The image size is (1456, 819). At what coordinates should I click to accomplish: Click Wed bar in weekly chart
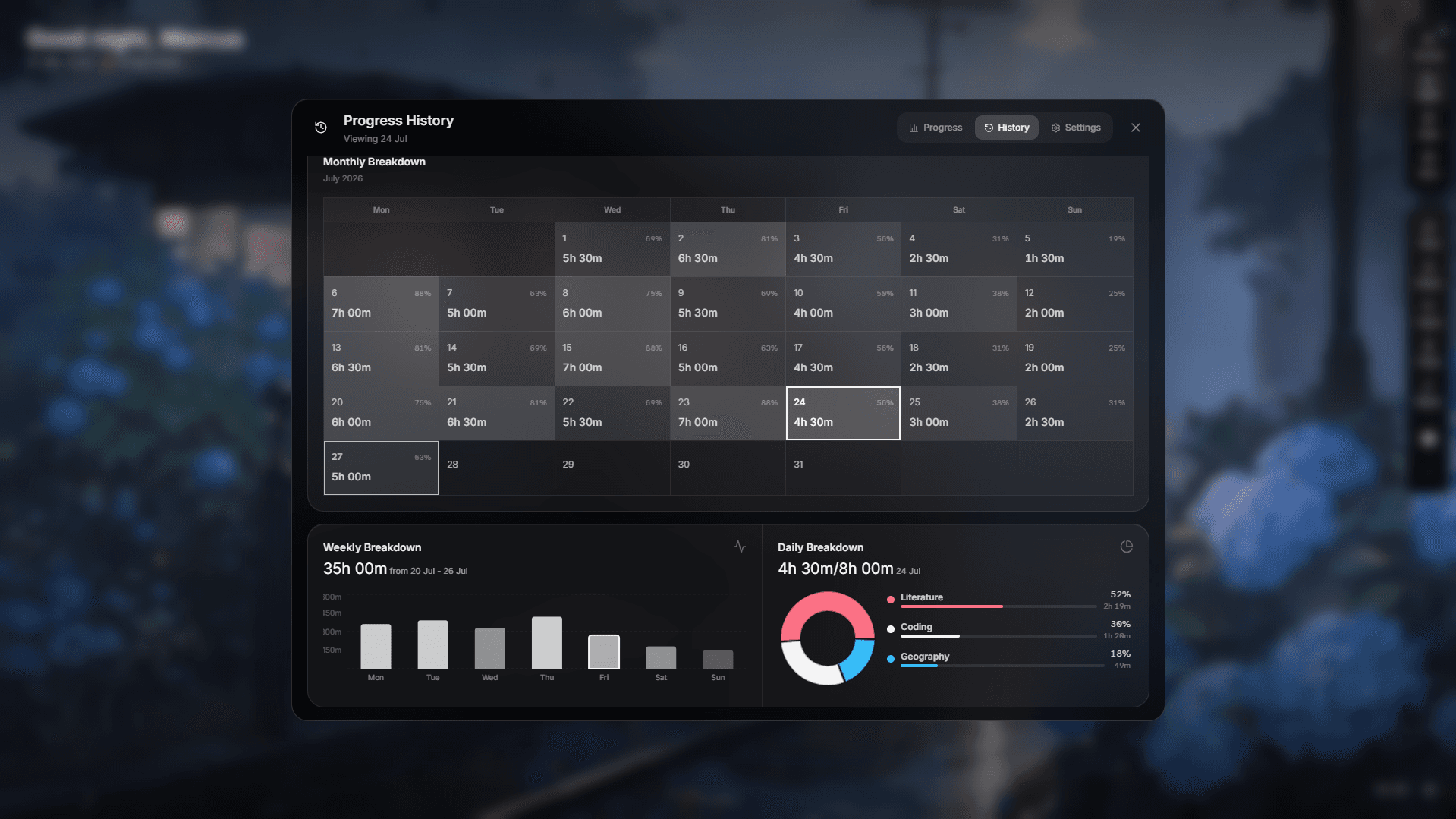coord(489,648)
